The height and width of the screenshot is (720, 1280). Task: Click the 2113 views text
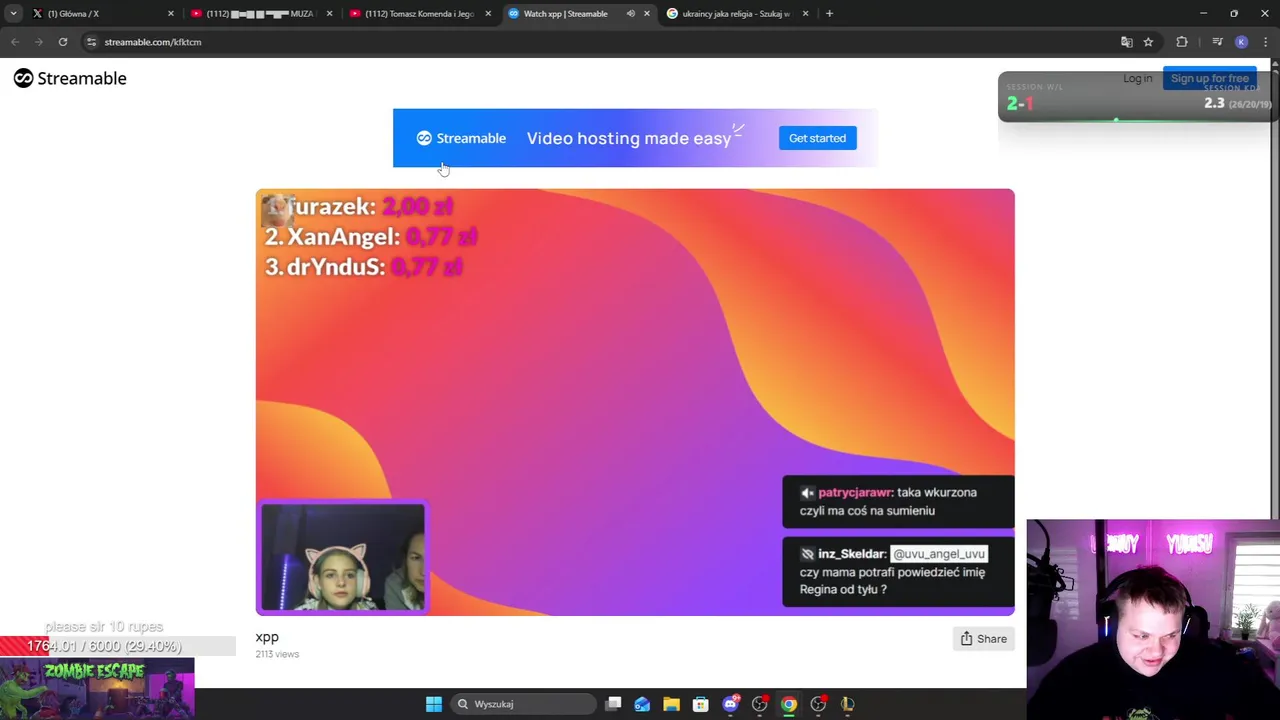tap(277, 654)
